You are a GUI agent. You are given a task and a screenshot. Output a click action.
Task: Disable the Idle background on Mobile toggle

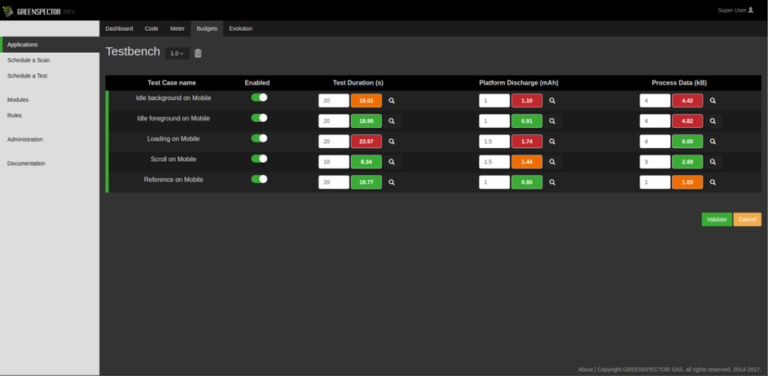259,97
